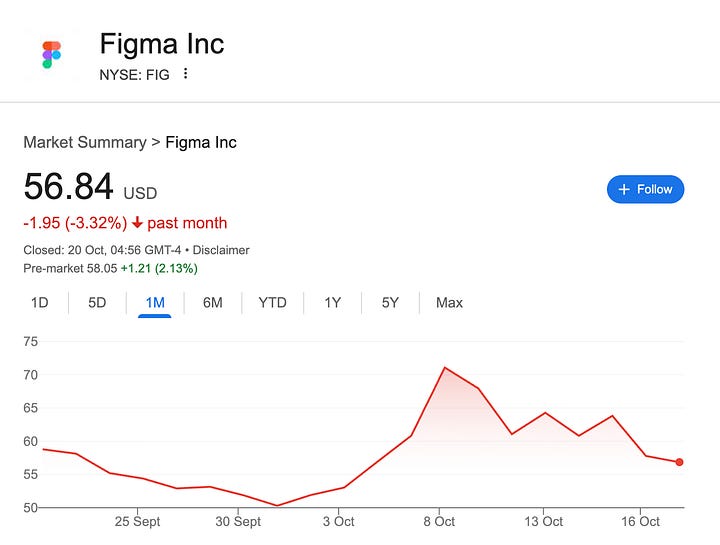Click the red endpoint dot on chart
The width and height of the screenshot is (720, 545).
coord(679,462)
